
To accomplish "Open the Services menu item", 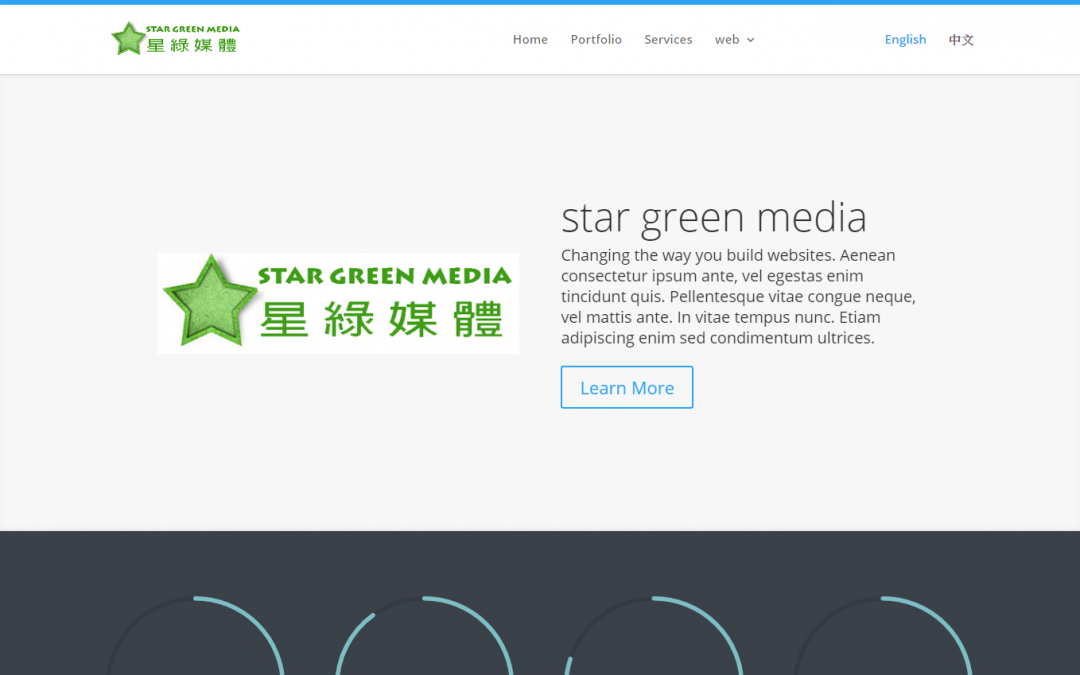I will 668,39.
